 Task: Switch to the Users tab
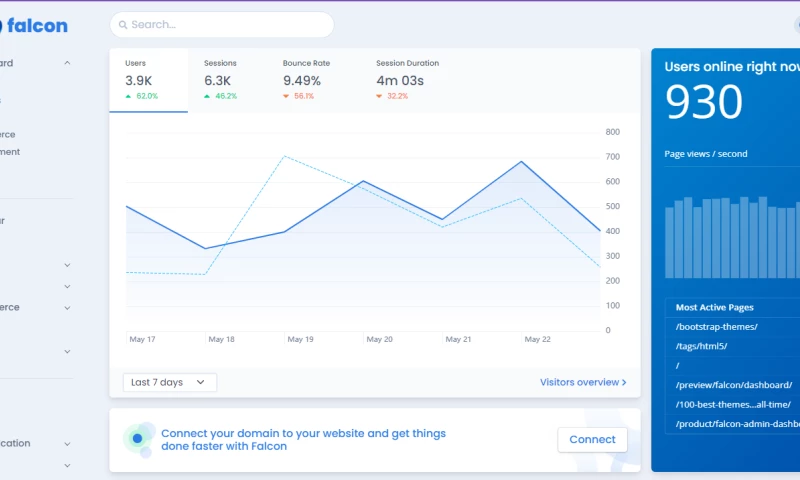(148, 80)
